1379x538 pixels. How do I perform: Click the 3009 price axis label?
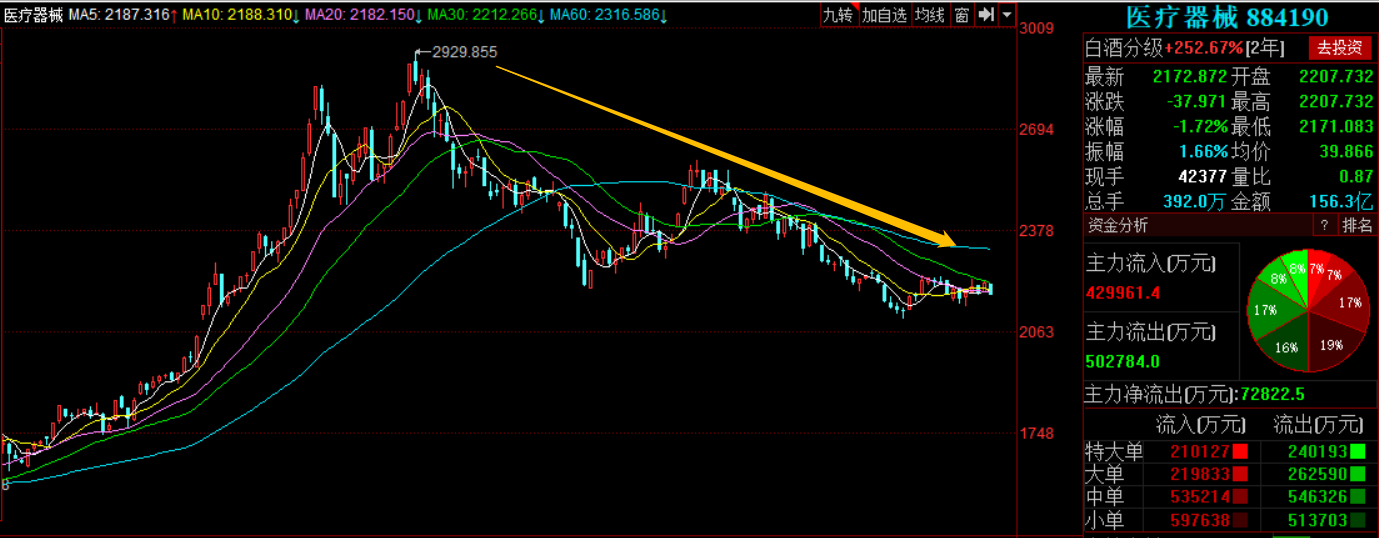tap(1036, 28)
